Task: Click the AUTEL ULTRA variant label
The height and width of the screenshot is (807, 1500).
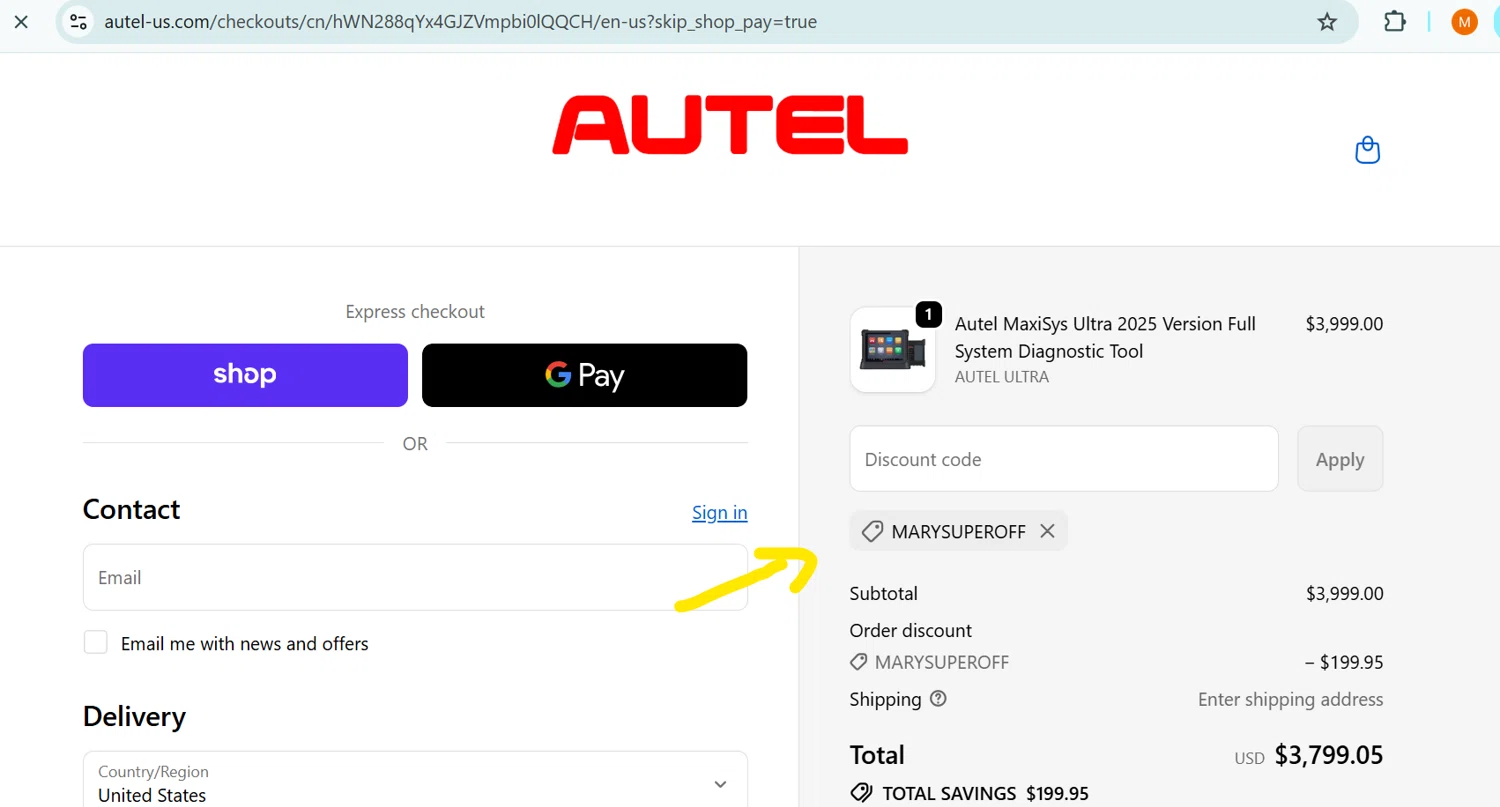Action: 1002,377
